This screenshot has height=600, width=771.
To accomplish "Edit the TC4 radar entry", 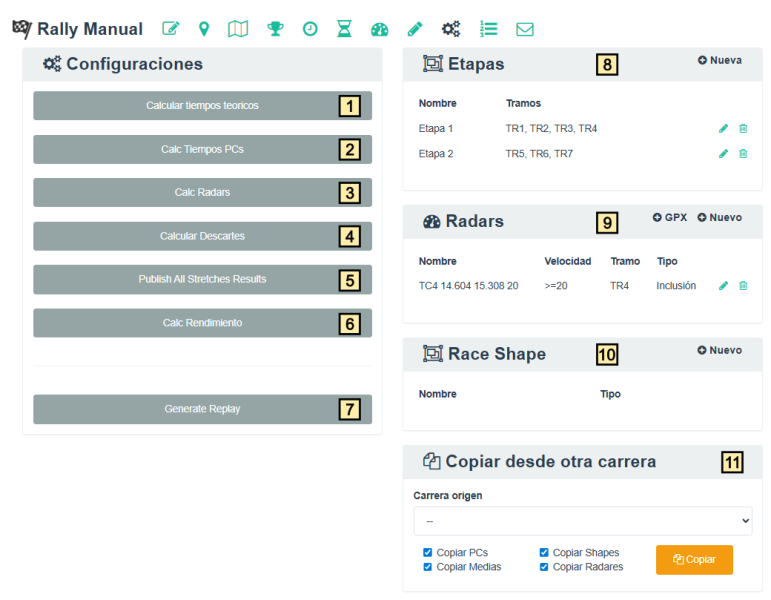I will point(723,285).
